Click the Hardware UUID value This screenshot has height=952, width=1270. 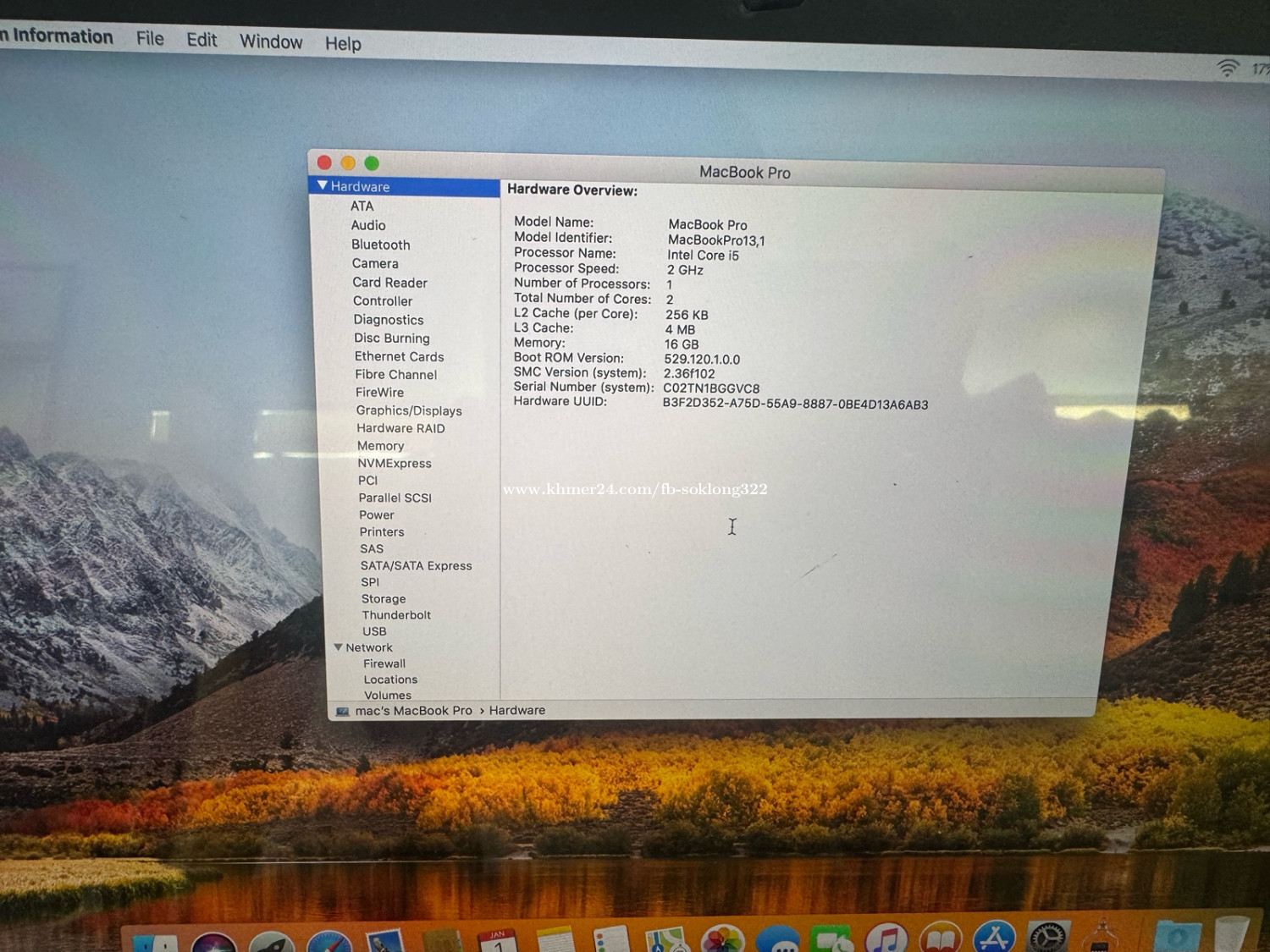click(x=795, y=404)
